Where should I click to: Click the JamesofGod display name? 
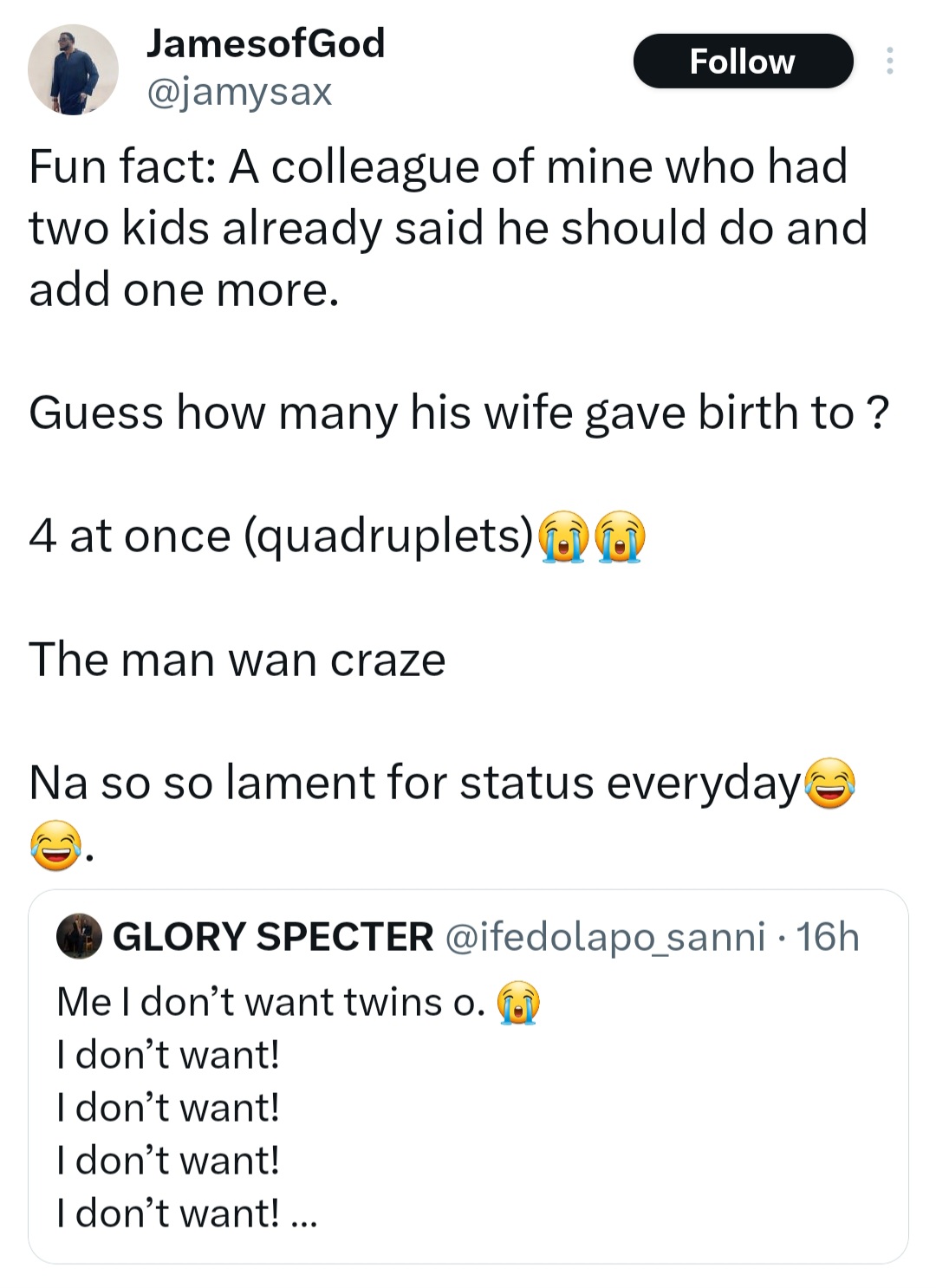265,43
